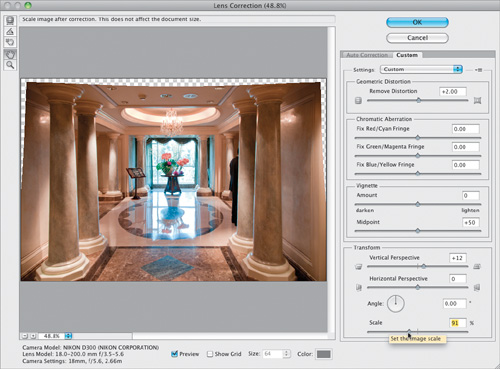Enable the Show Grid checkbox
The width and height of the screenshot is (500, 369).
(x=210, y=354)
